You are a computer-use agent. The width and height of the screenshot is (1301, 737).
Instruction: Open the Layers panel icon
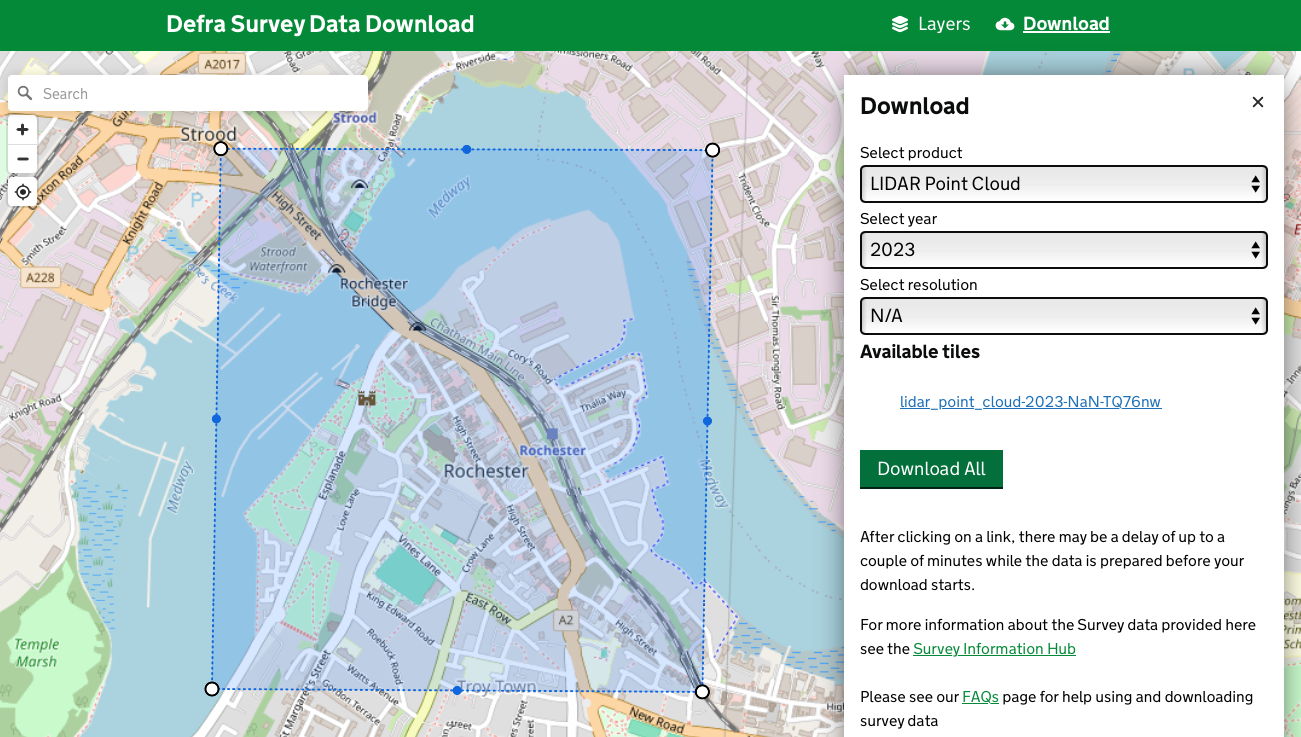pyautogui.click(x=900, y=24)
